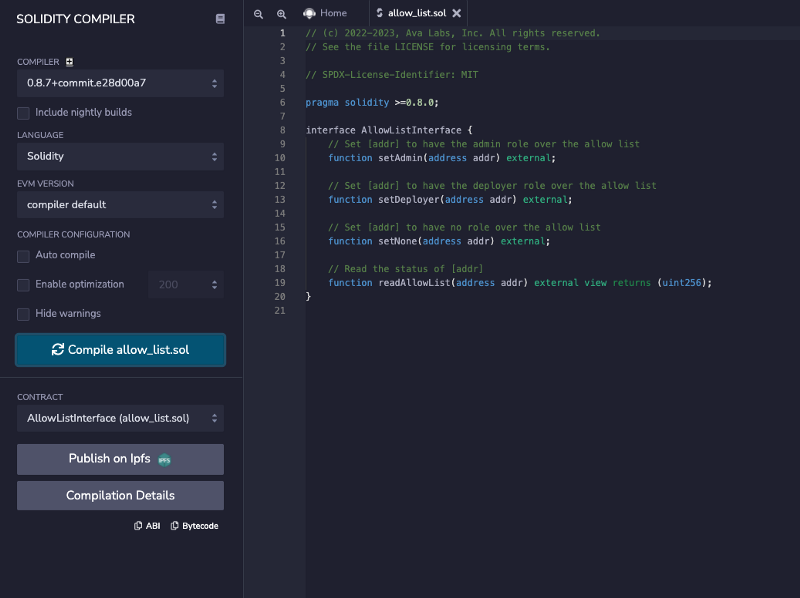Viewport: 800px width, 598px height.
Task: Click the Solidity file icon on the allow_list.sol tab
Action: point(380,13)
